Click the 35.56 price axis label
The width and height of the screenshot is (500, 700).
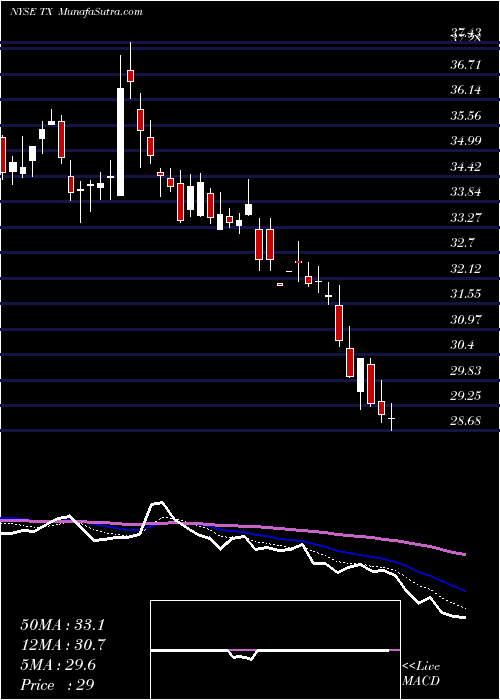point(466,116)
